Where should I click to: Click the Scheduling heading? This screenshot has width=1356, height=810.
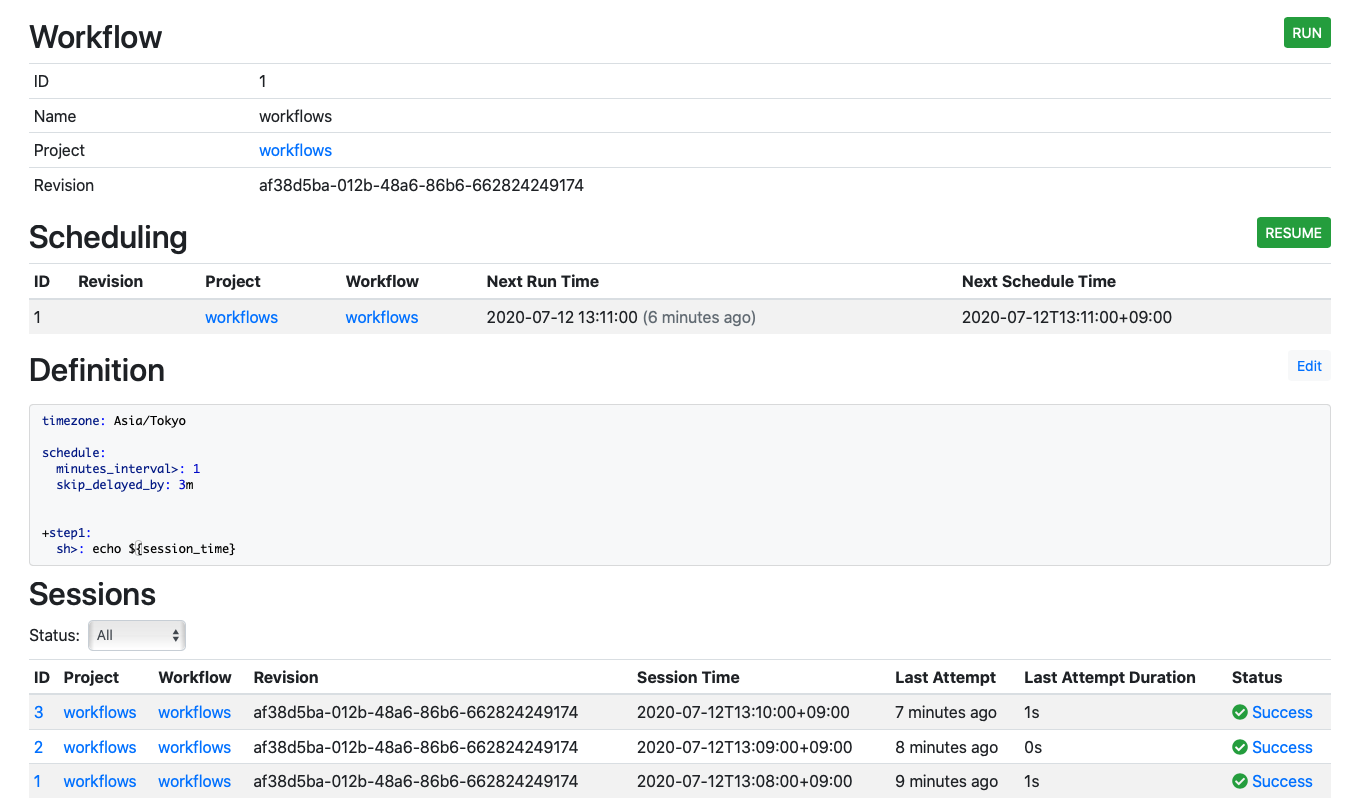[x=108, y=237]
